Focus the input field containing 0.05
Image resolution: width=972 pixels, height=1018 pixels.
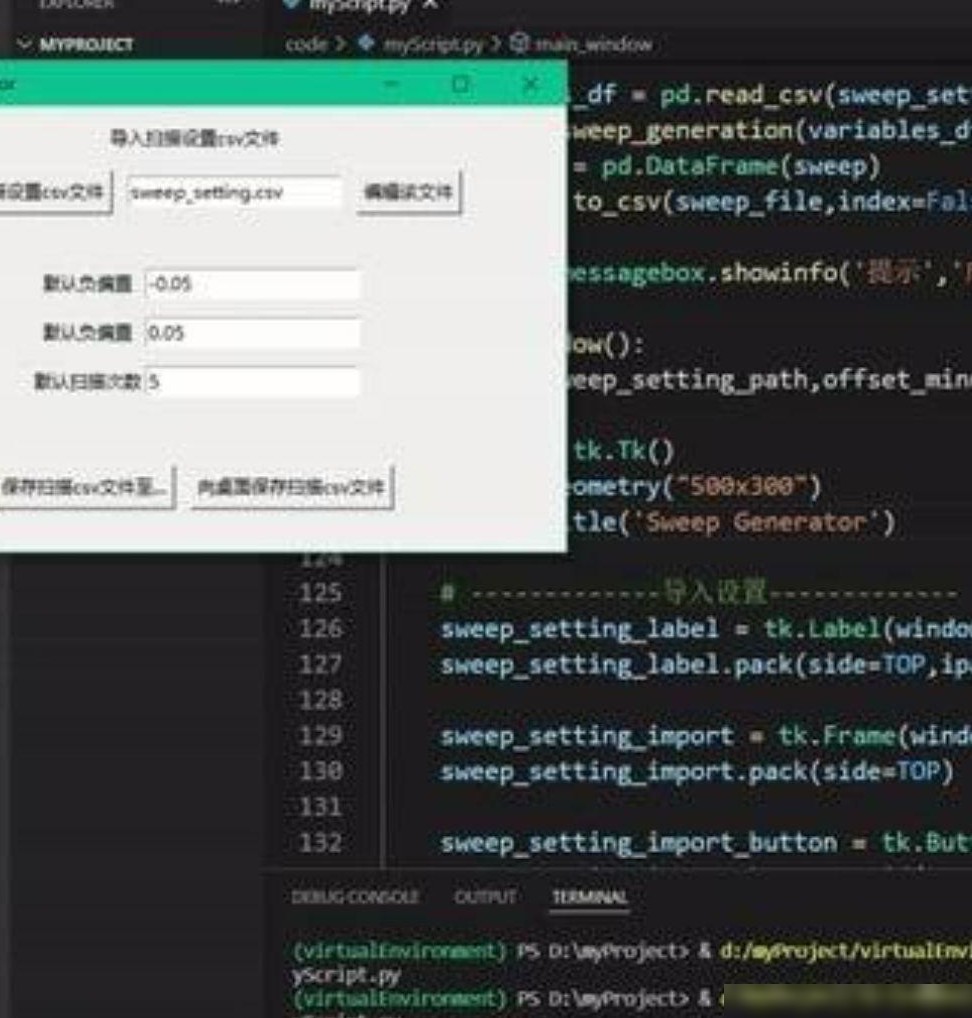252,333
